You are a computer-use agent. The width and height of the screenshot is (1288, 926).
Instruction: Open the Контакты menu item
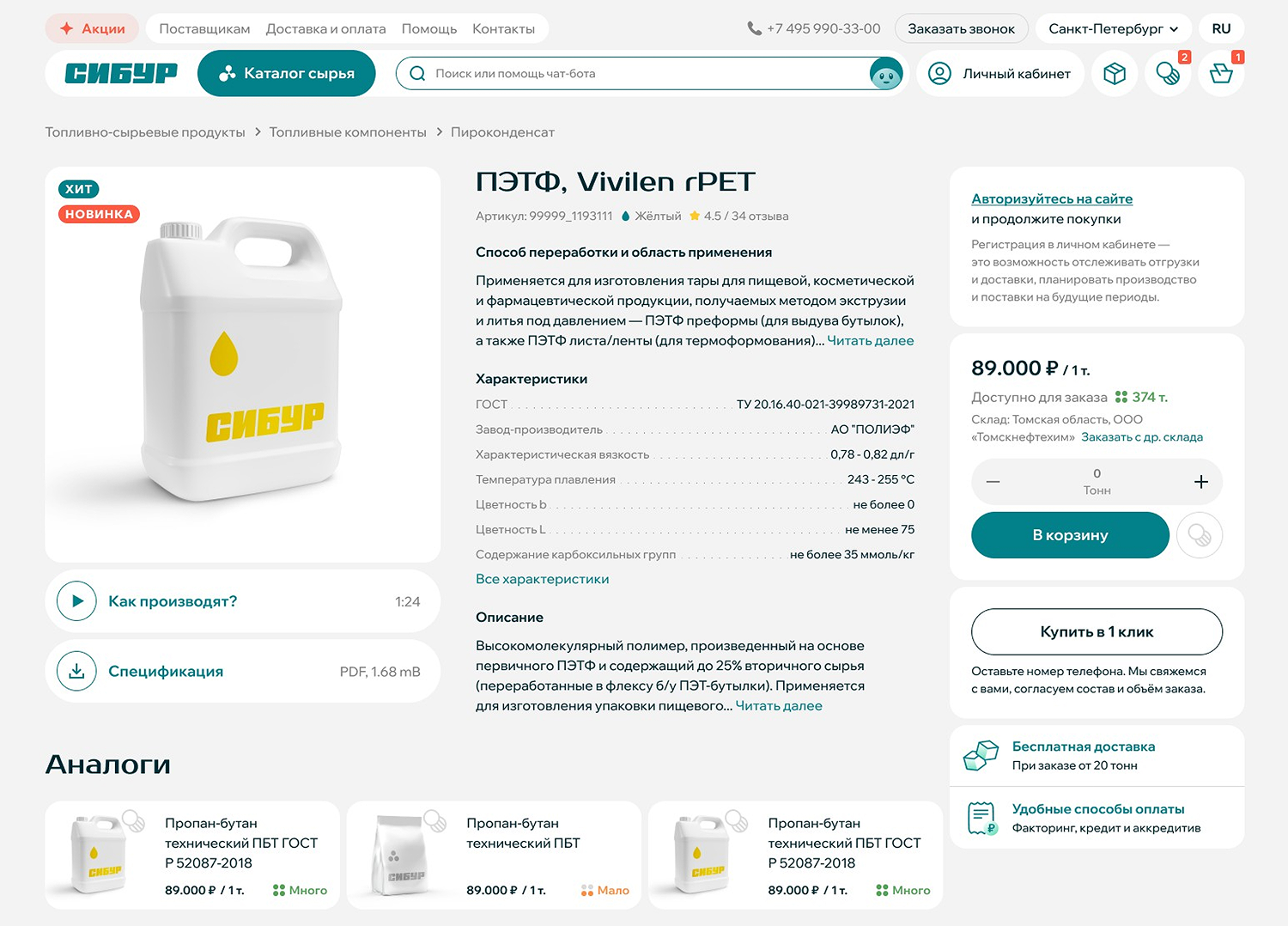[503, 28]
